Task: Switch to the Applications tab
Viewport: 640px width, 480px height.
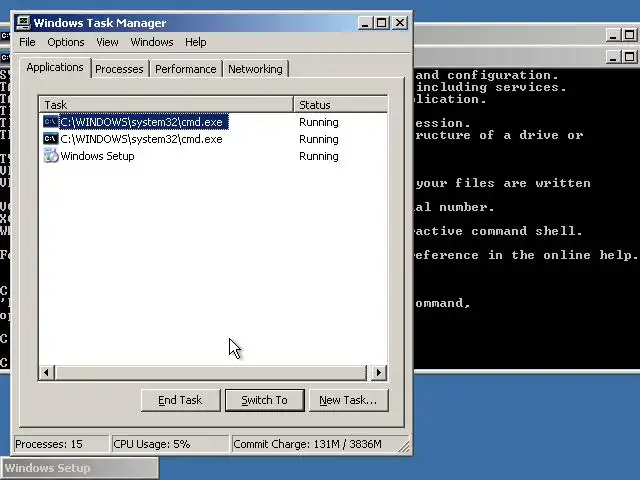Action: click(55, 67)
